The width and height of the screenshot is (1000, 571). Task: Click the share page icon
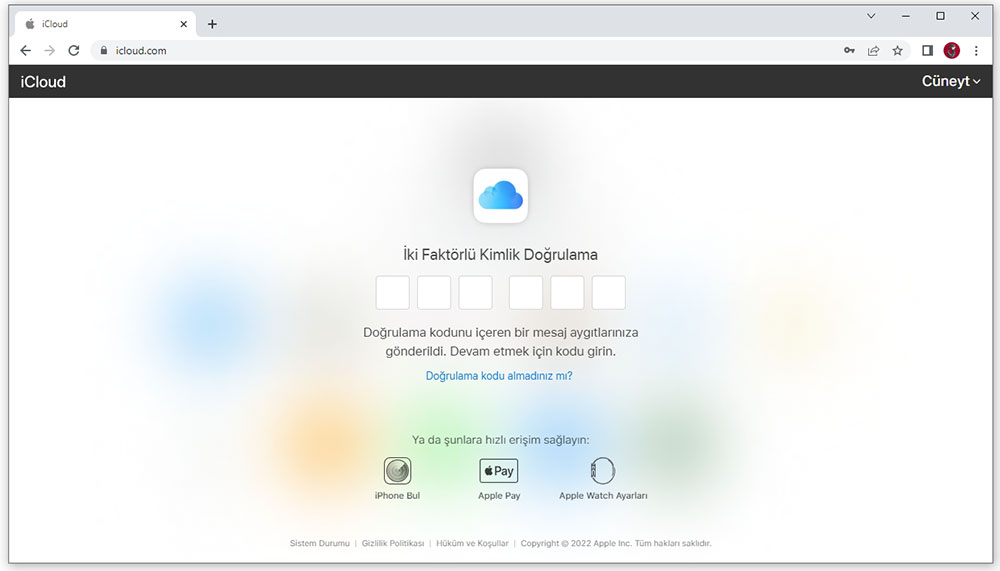pos(873,50)
